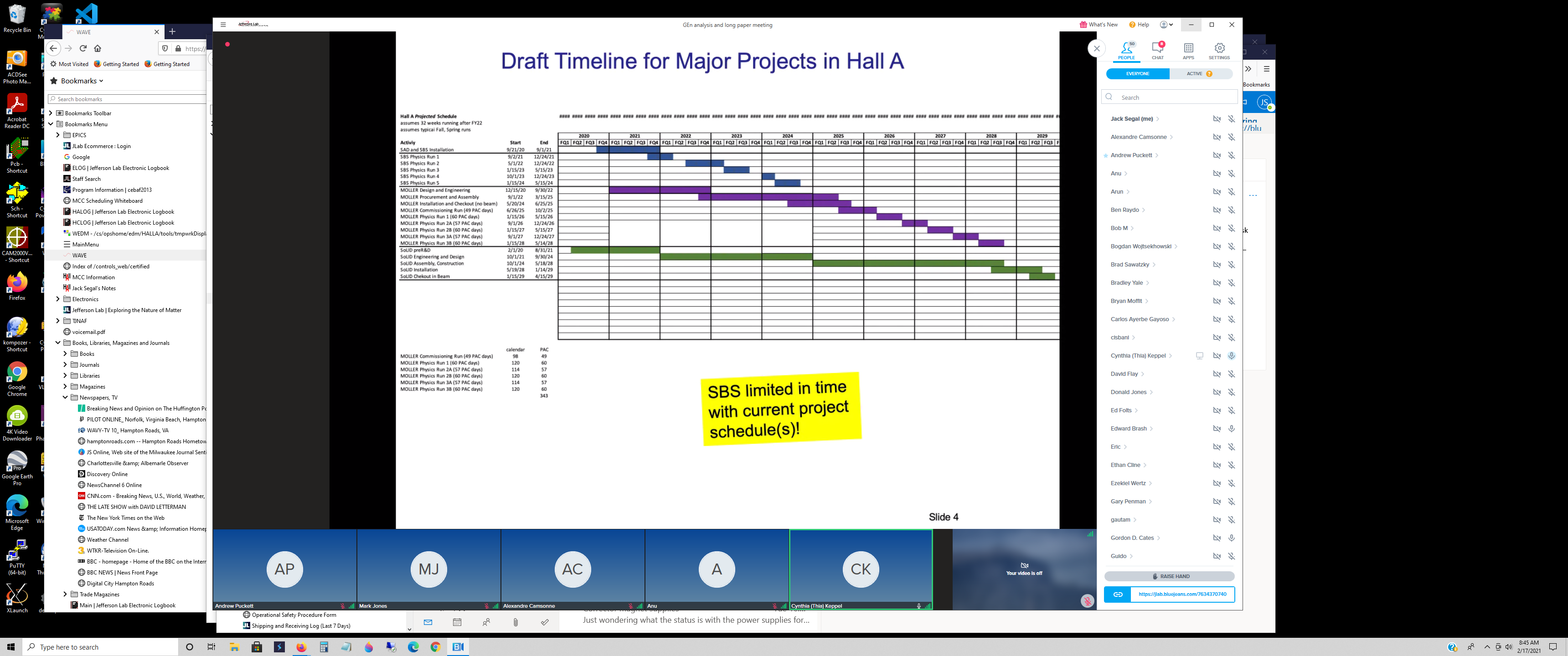The width and height of the screenshot is (1568, 656).
Task: Toggle Alexandre Camsonne's microphone icon
Action: point(1231,138)
